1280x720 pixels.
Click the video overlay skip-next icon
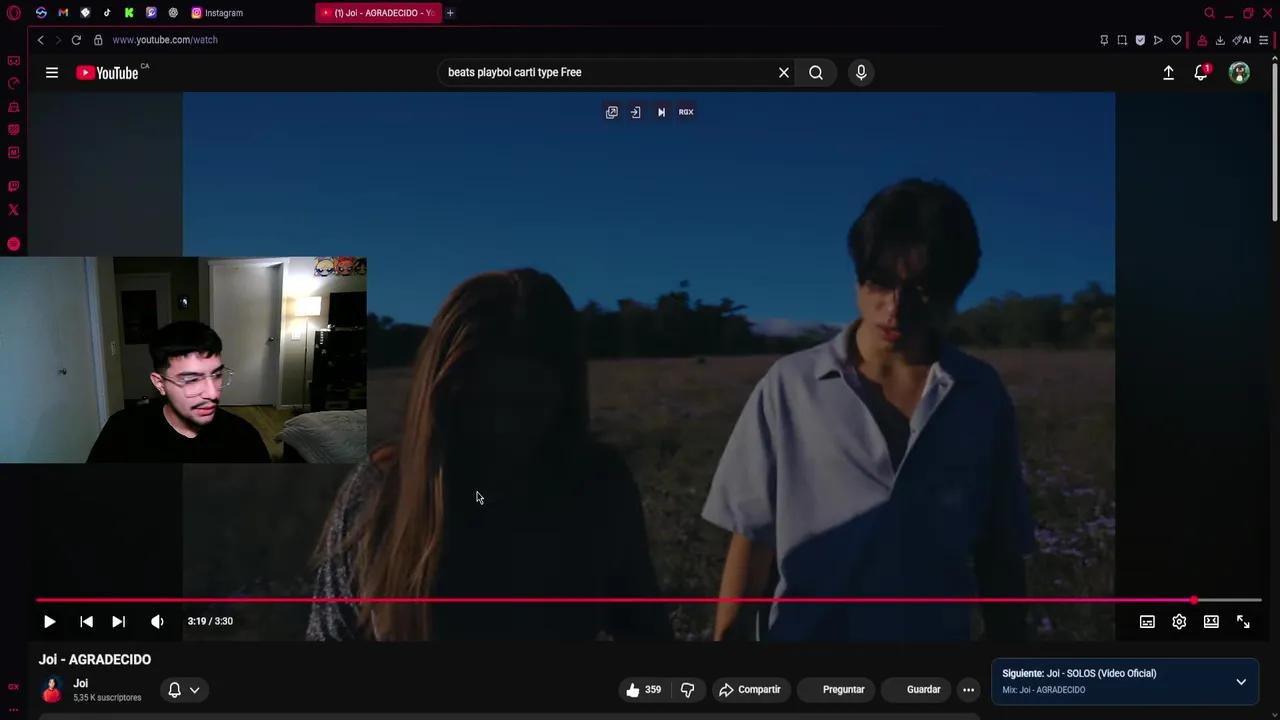pos(661,112)
